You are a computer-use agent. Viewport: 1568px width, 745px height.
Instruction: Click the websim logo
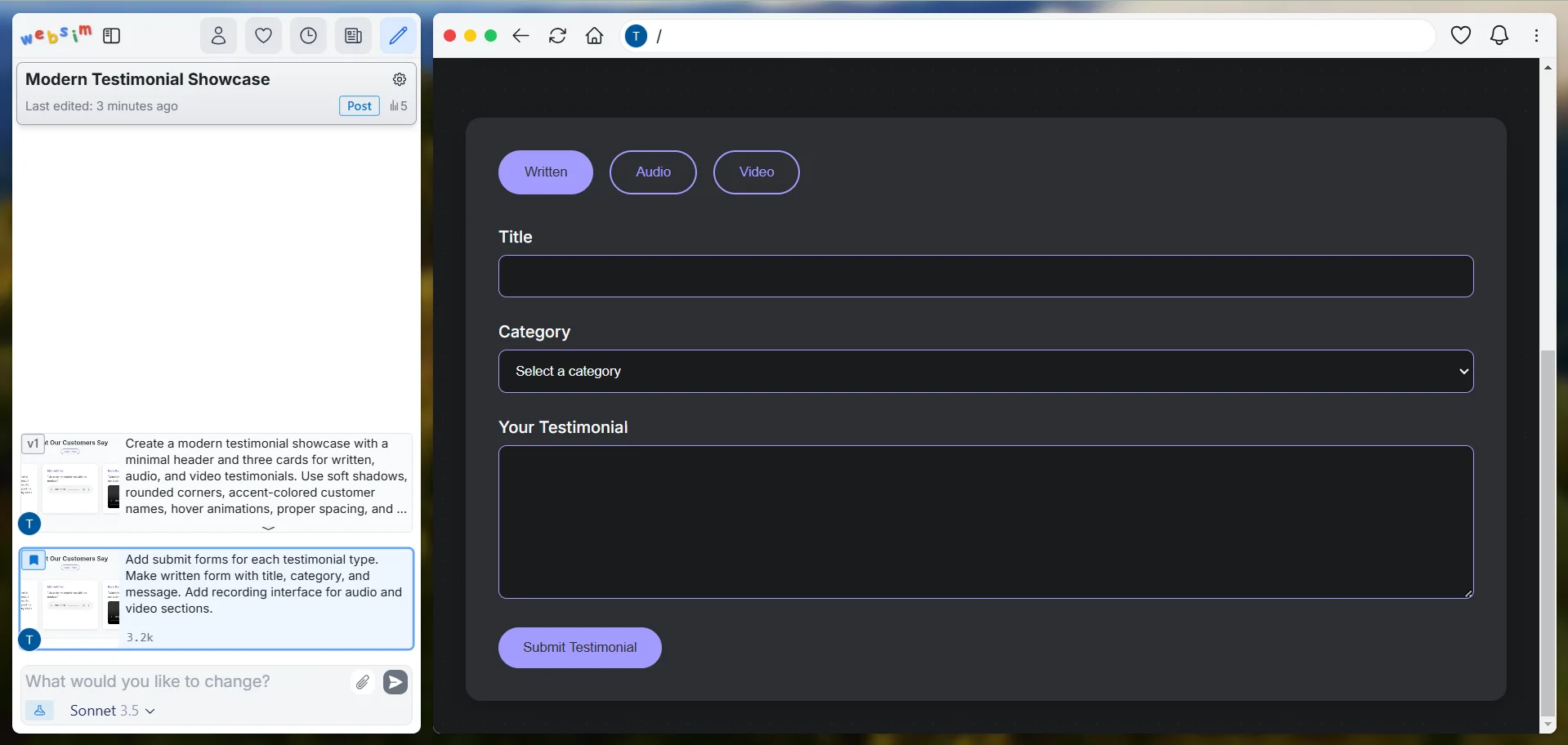click(56, 35)
